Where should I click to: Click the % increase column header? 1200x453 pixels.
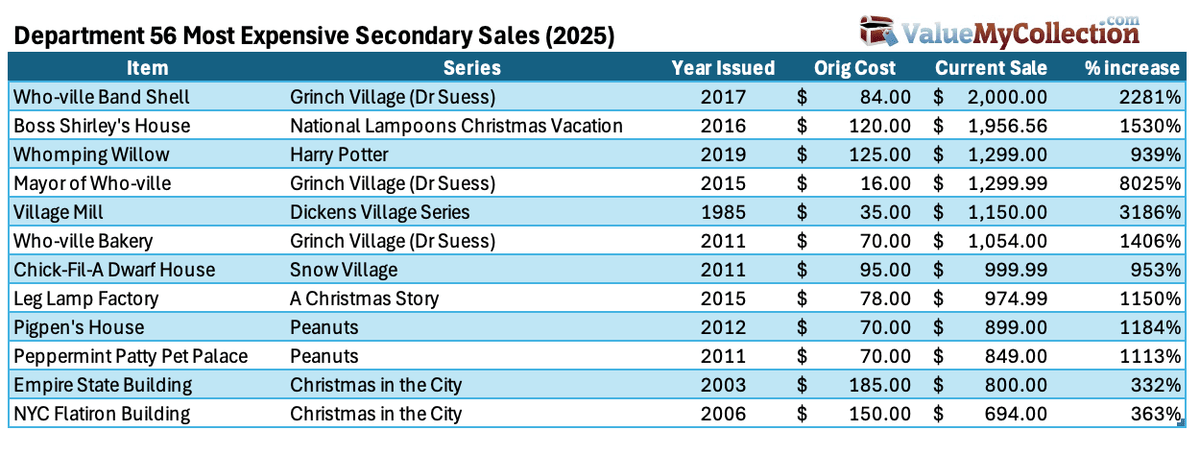1132,68
